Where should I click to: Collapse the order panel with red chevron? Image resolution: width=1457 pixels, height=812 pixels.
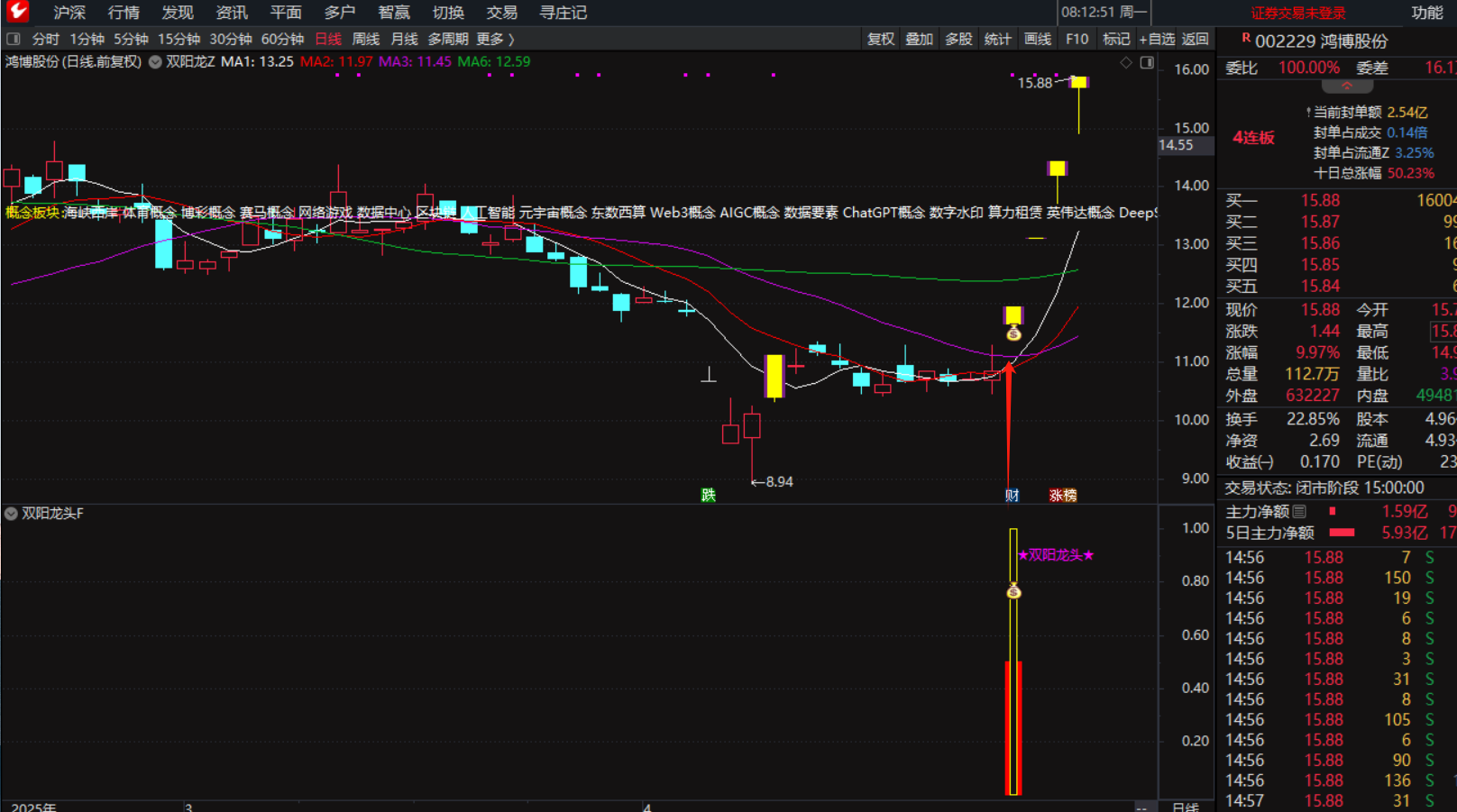(x=1347, y=87)
